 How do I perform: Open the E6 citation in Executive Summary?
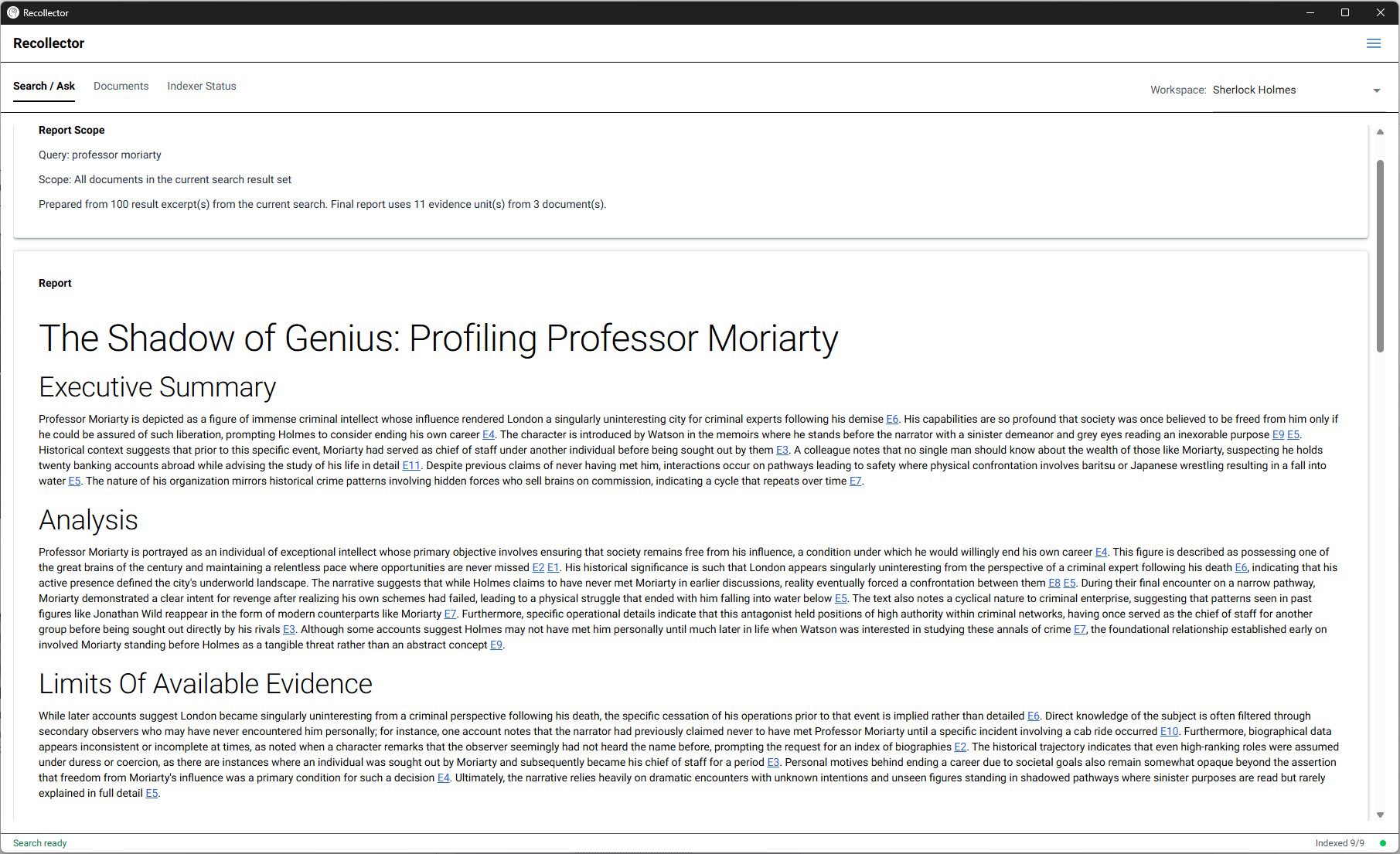(x=892, y=419)
